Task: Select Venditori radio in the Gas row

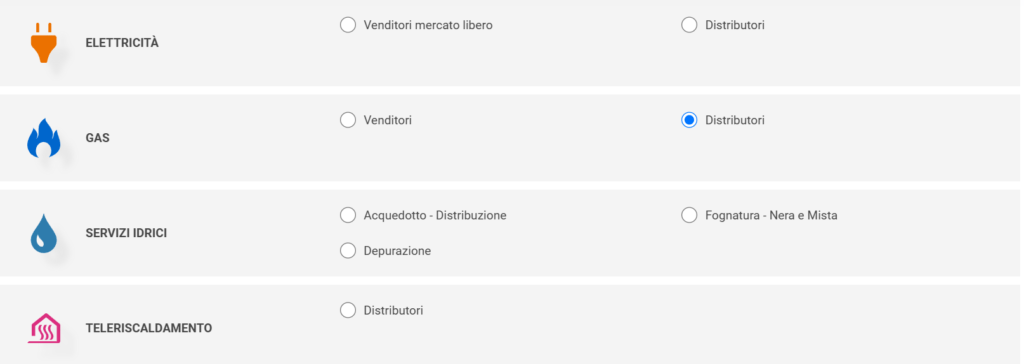Action: (348, 120)
